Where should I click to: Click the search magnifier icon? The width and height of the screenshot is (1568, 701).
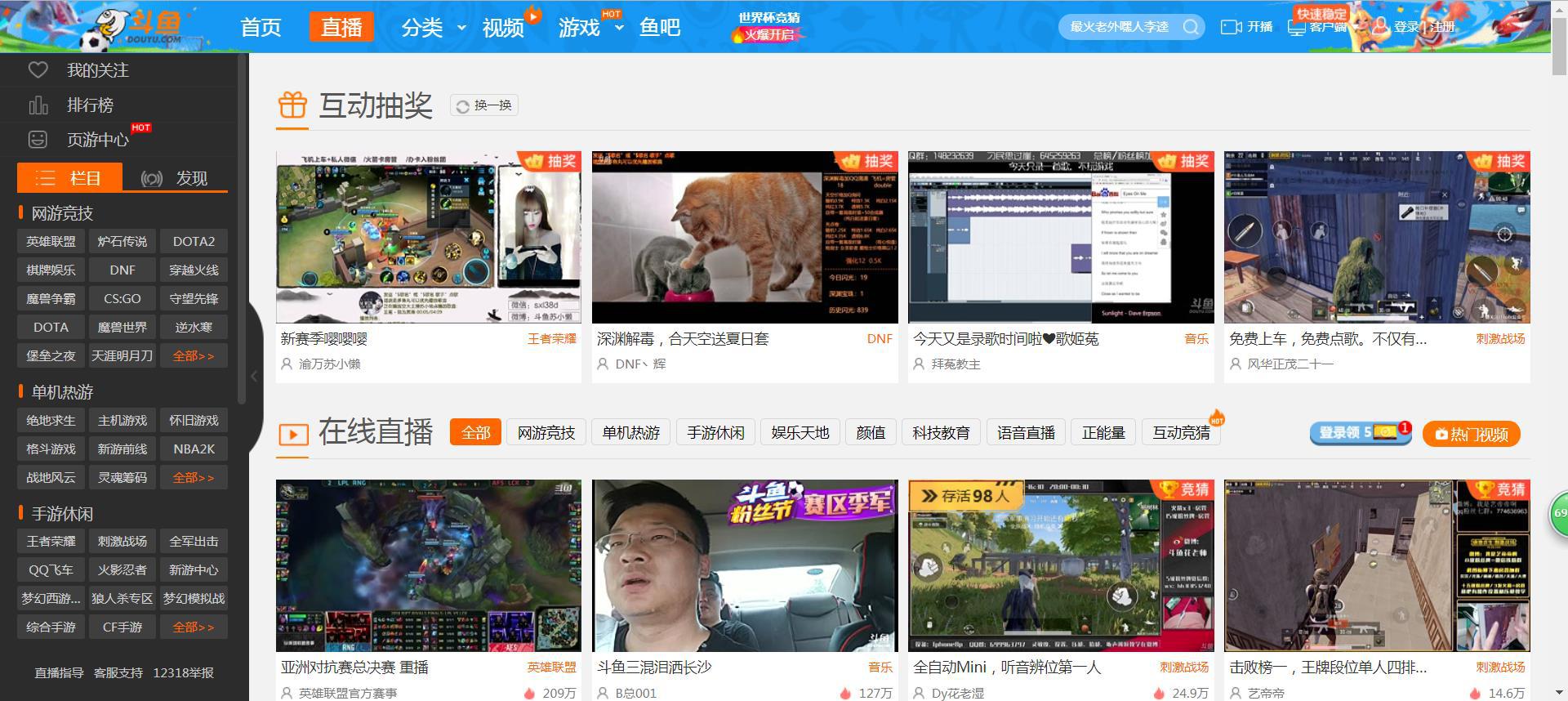[1192, 27]
